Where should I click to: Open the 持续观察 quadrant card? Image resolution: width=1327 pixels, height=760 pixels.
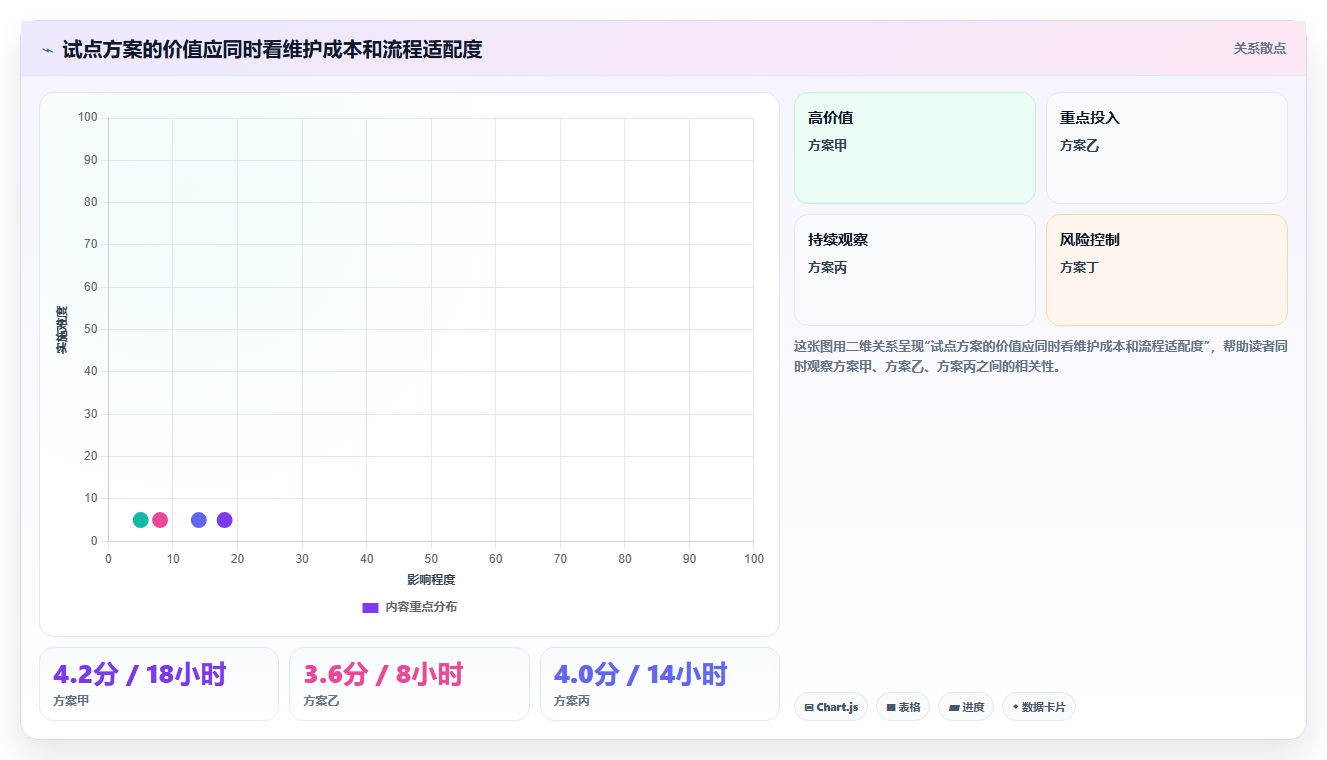pos(915,270)
